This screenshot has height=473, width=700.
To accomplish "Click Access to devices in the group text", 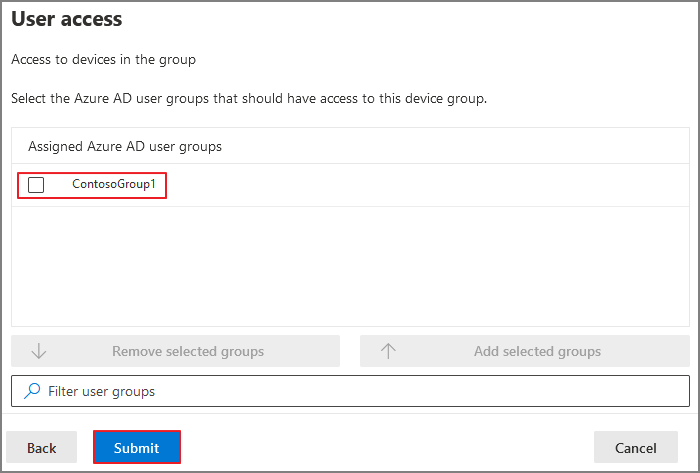I will pos(104,60).
